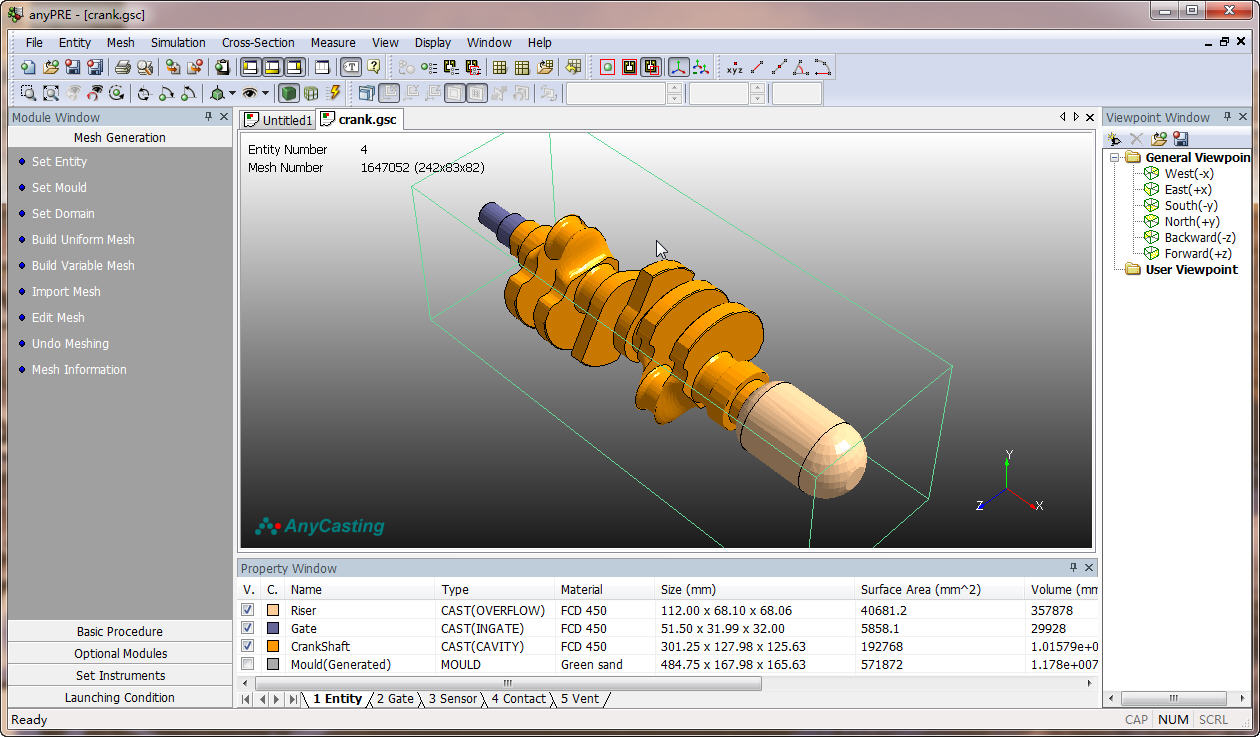Screen dimensions: 1260x737
Task: Click the yellow help question-mark icon
Action: 374,67
